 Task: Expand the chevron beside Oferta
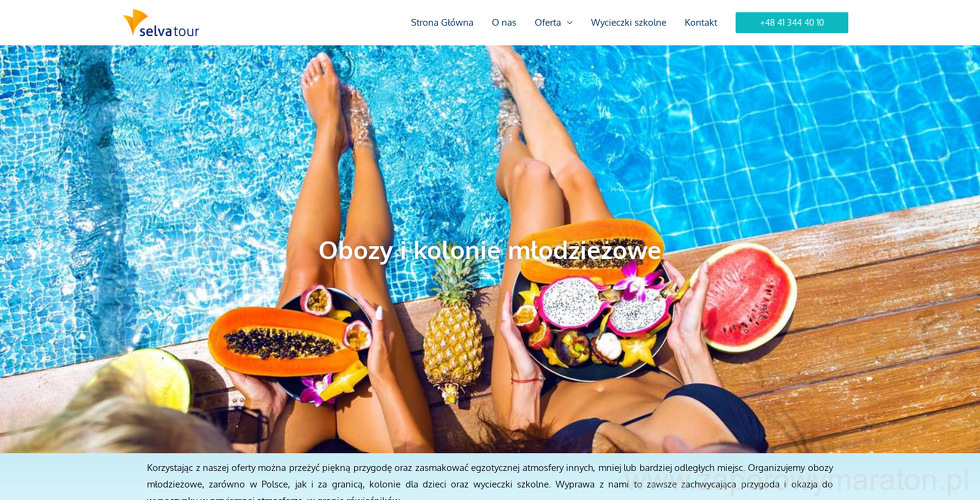[x=569, y=23]
